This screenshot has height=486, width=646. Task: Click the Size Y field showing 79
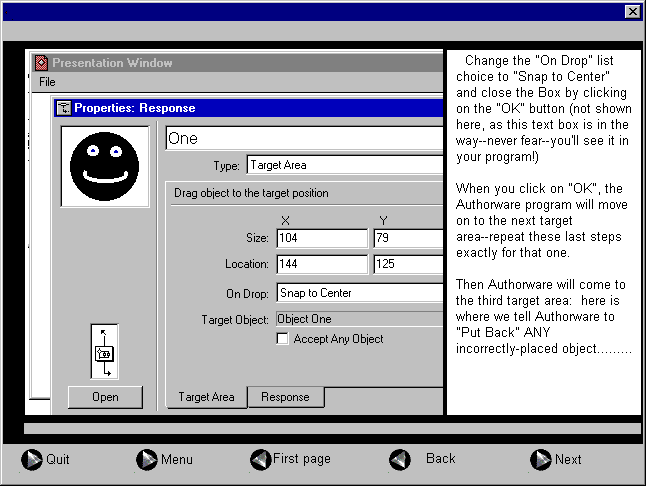409,238
